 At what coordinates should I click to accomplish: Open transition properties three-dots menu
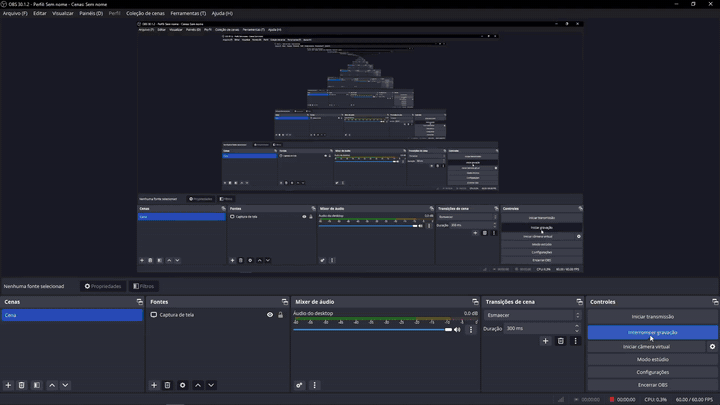(575, 341)
